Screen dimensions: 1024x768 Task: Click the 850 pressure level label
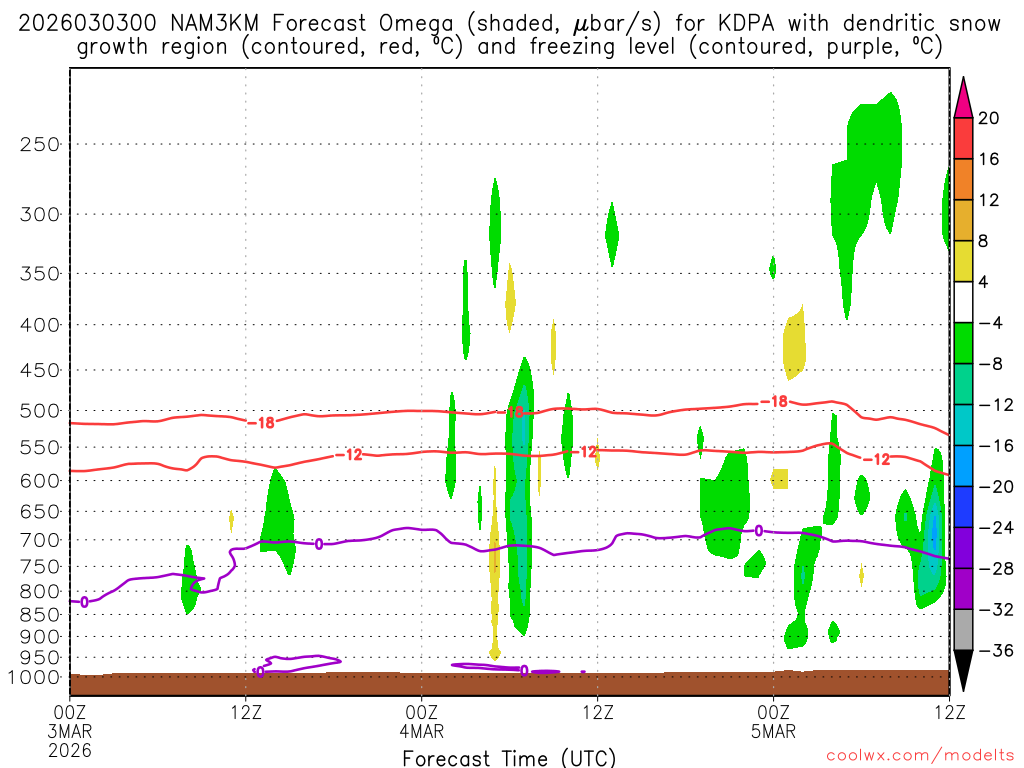[40, 615]
